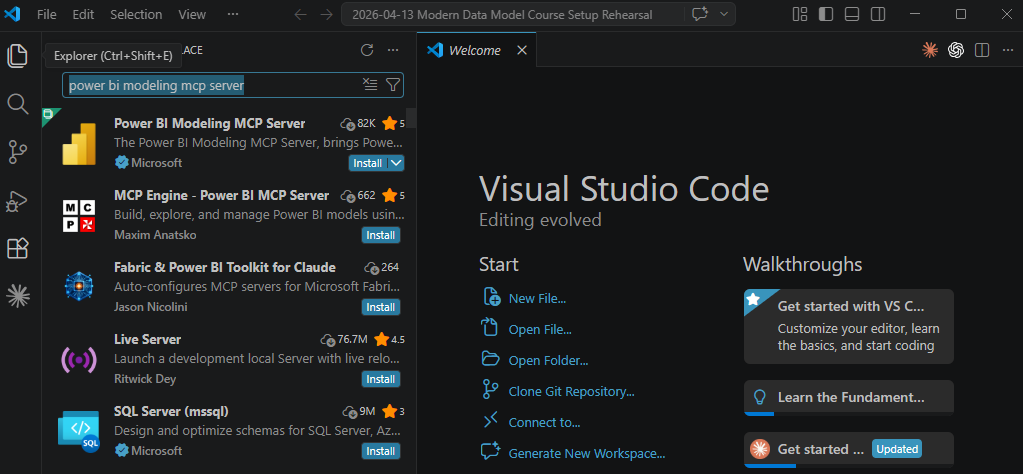This screenshot has height=474, width=1023.
Task: Toggle the bottom panel visibility
Action: [x=851, y=14]
